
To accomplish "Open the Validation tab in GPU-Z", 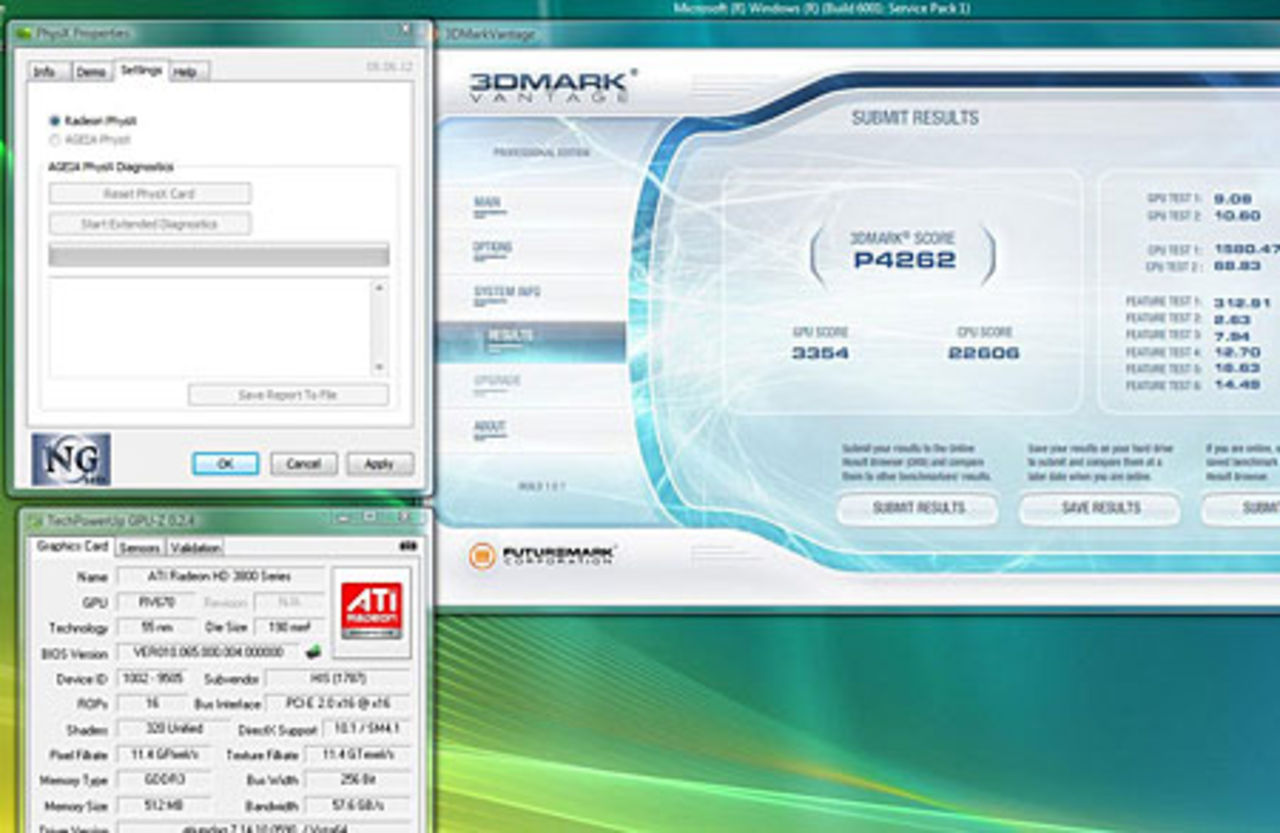I will 195,548.
